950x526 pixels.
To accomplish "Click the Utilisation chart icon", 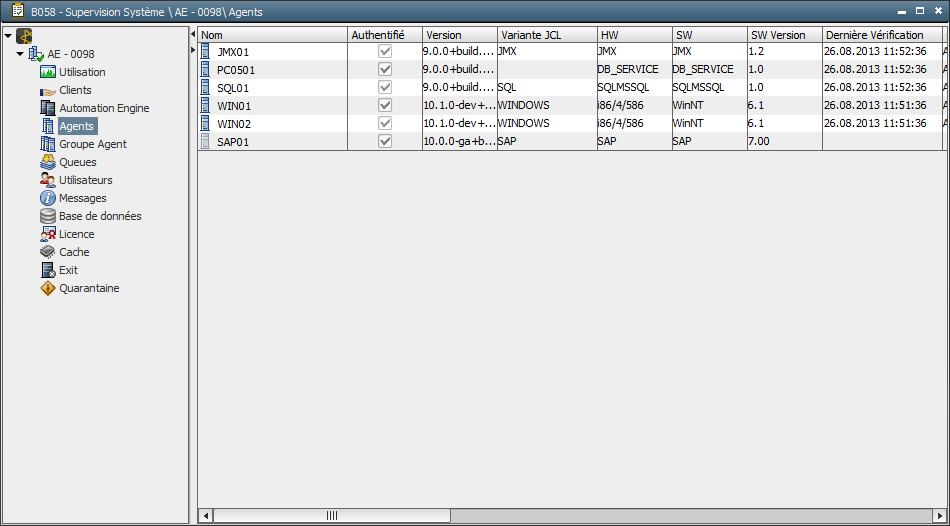I will pos(48,72).
